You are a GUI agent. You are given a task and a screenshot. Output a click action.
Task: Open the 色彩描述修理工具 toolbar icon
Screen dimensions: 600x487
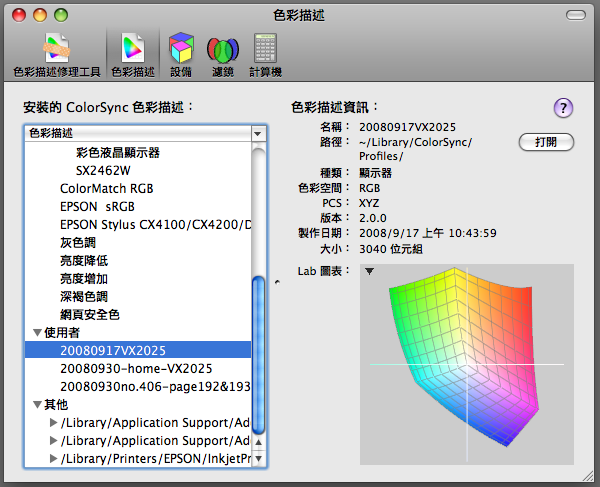tap(57, 55)
